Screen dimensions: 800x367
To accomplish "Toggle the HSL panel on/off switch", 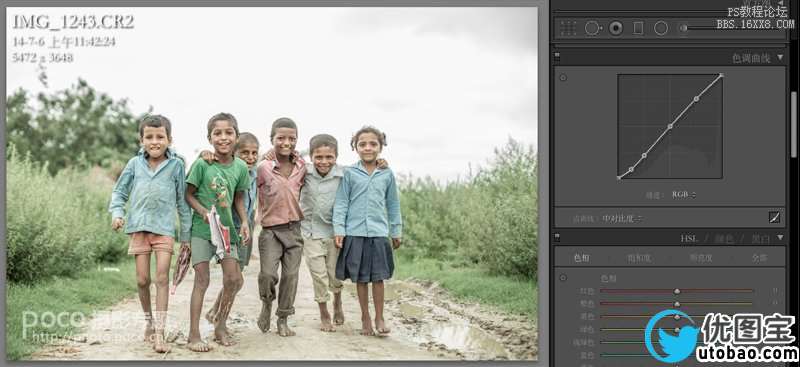I will (x=557, y=238).
